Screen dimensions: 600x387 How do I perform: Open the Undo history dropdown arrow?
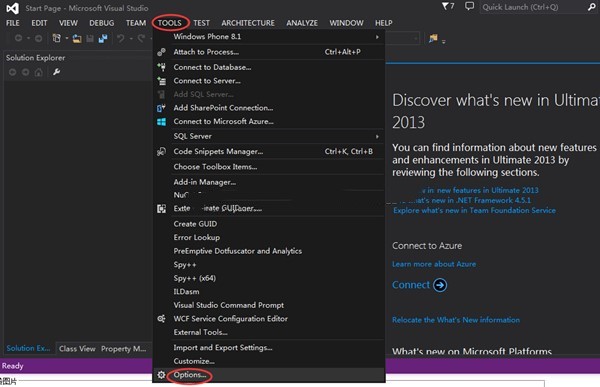click(131, 38)
